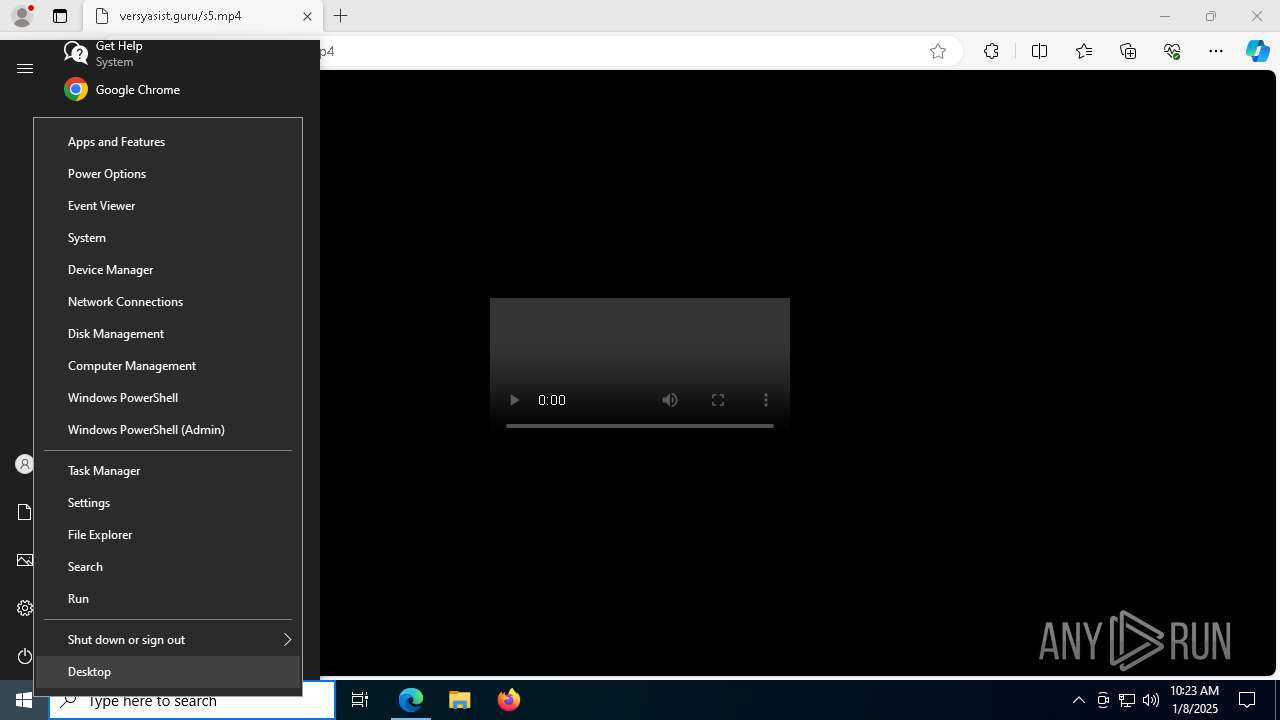The height and width of the screenshot is (720, 1280).
Task: Launch Windows PowerShell
Action: point(168,398)
